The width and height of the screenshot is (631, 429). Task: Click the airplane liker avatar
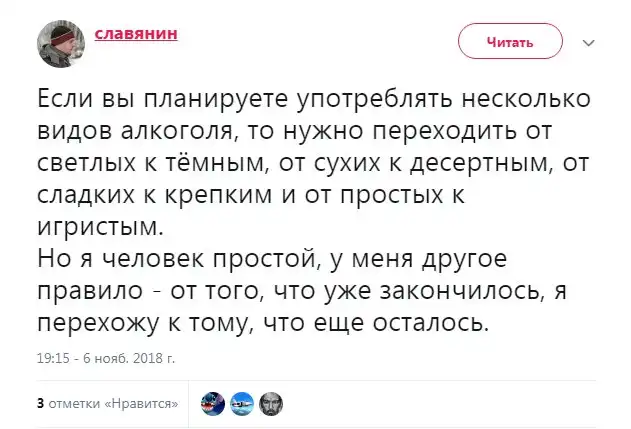click(241, 403)
